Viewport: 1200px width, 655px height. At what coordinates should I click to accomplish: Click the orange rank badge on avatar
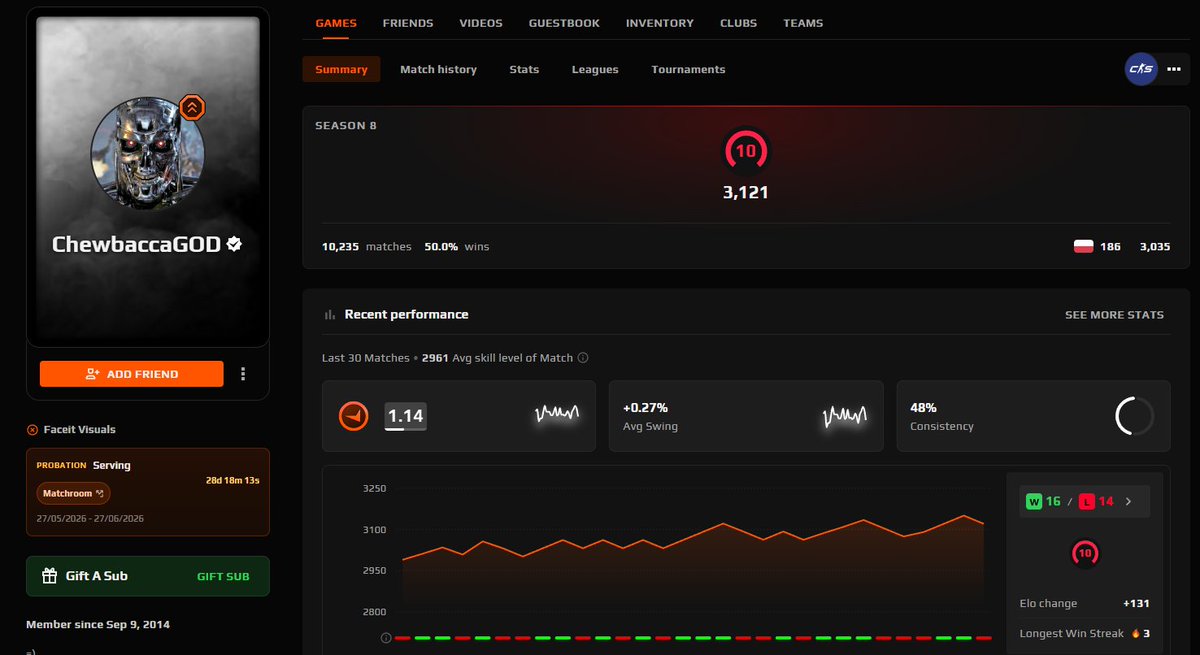pyautogui.click(x=191, y=108)
